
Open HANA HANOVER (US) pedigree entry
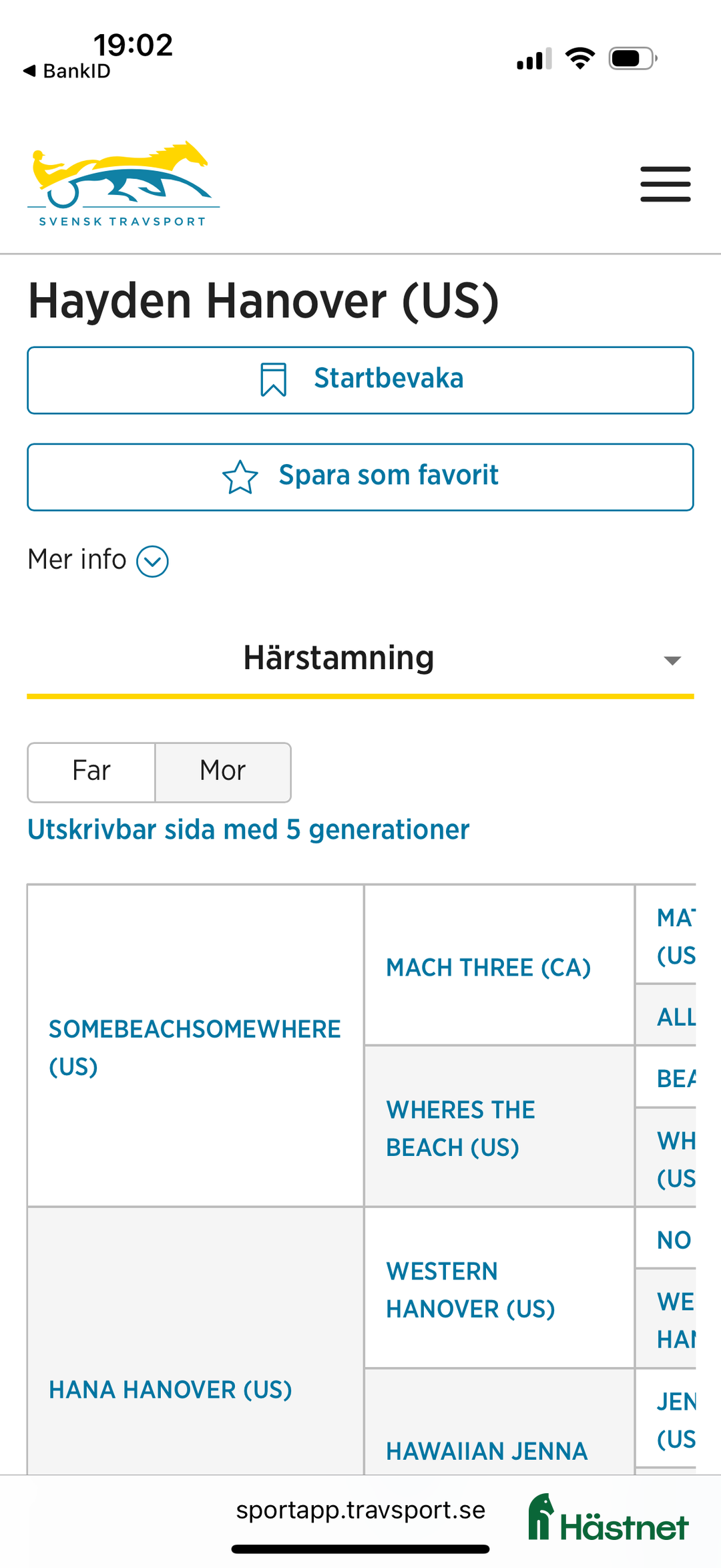[170, 1390]
